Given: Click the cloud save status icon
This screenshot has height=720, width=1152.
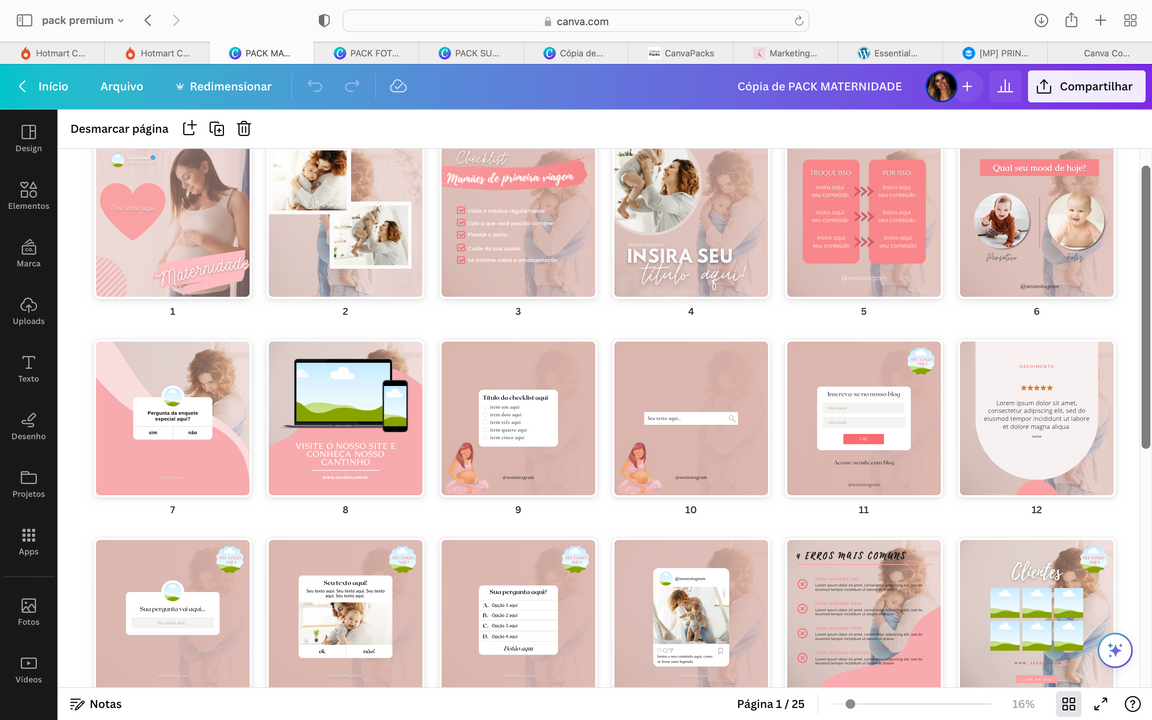Looking at the screenshot, I should coord(398,87).
